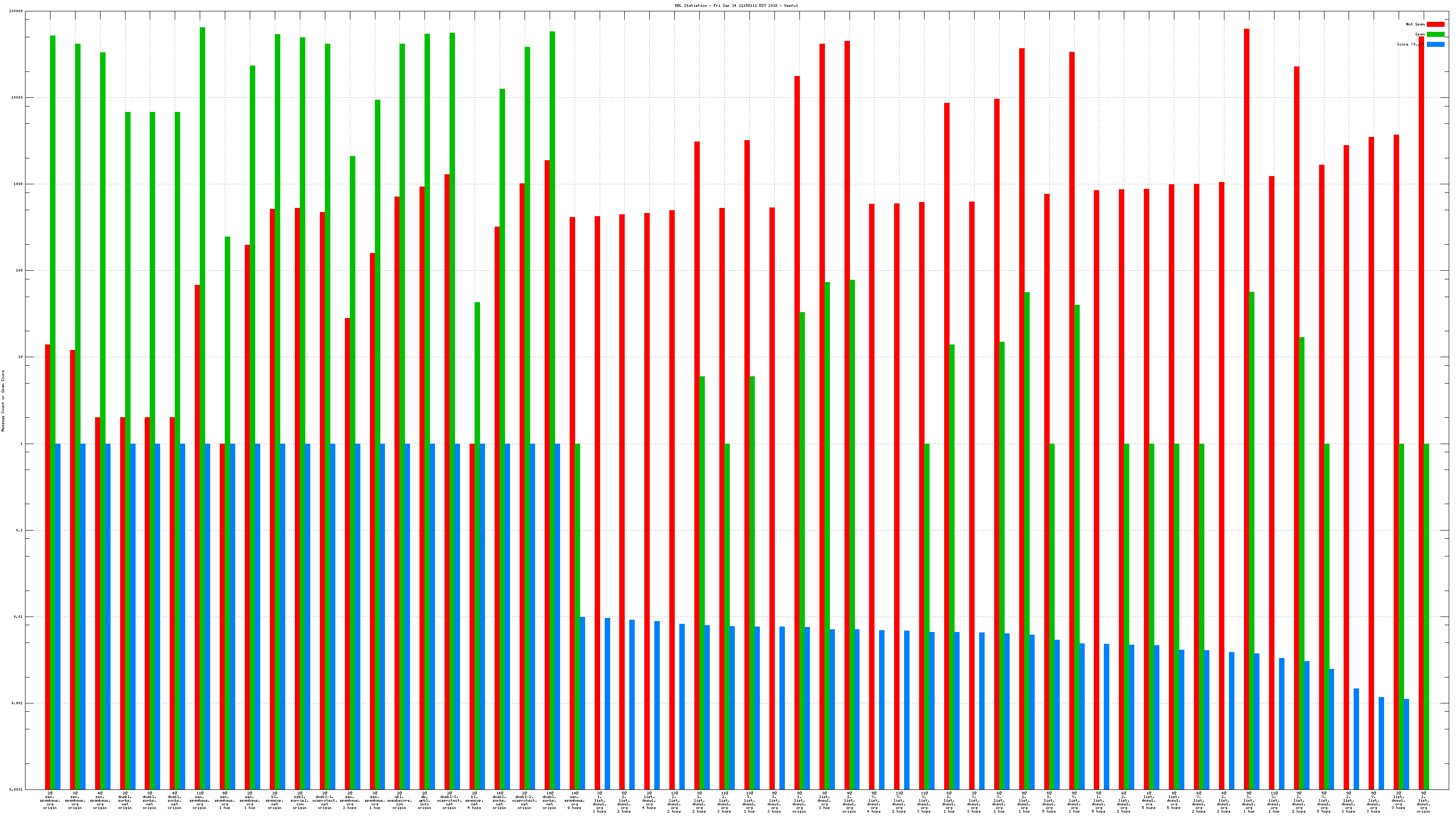
Task: Click the zen.spamhaus.org 6 hops axis label
Action: coord(574,800)
